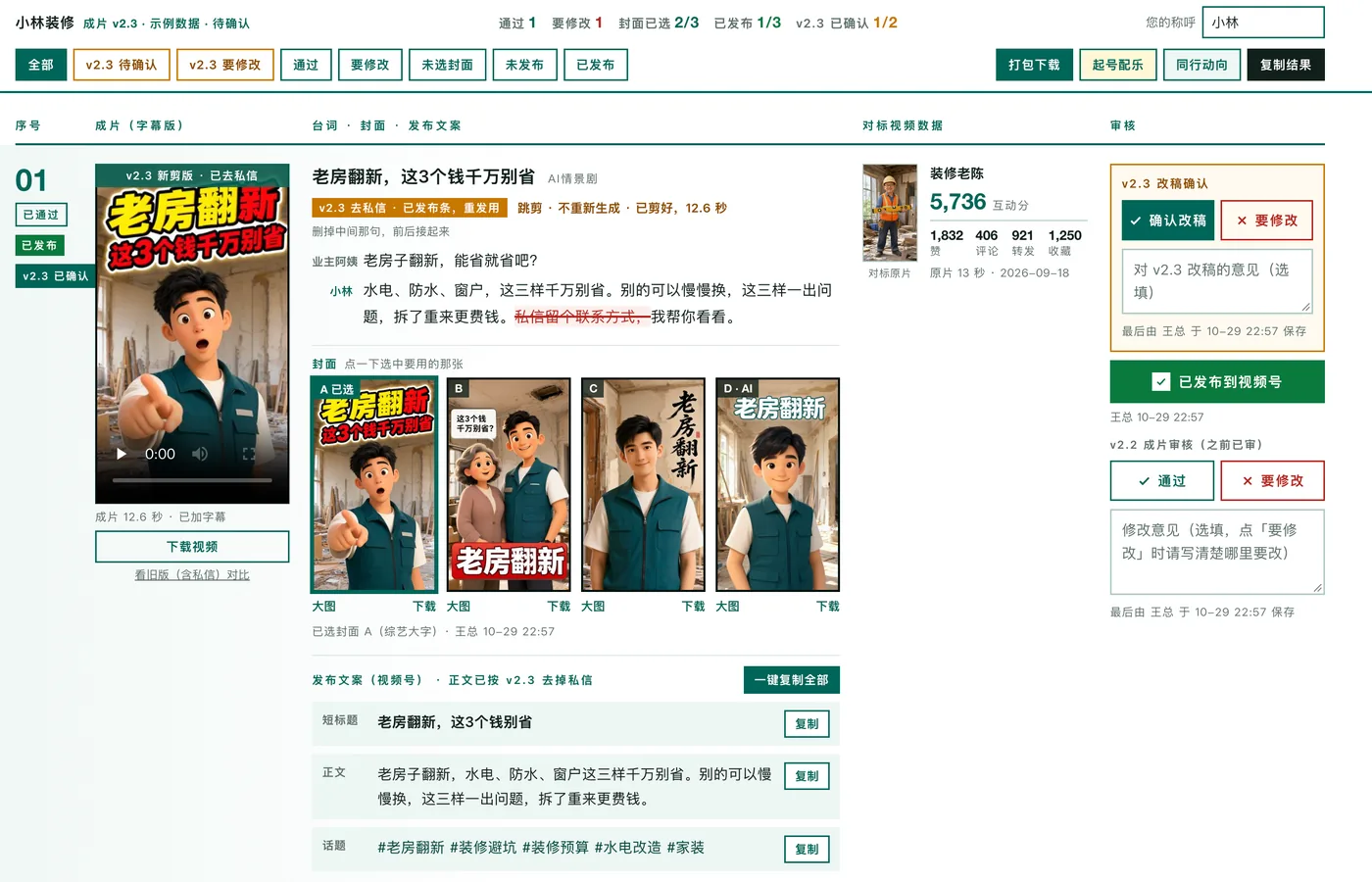Copy the 正文 text
The height and width of the screenshot is (882, 1372).
pos(807,776)
